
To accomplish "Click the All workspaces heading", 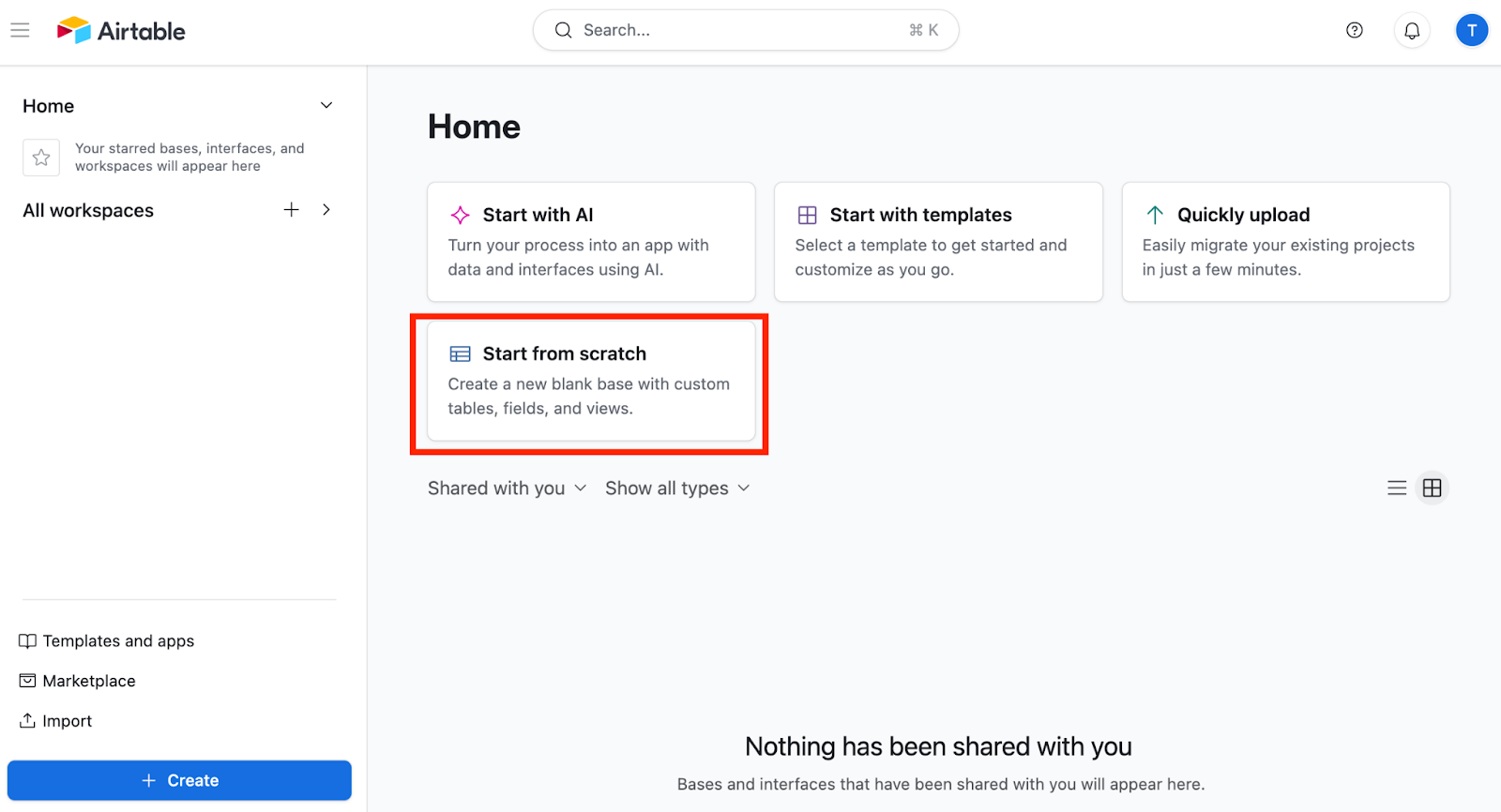I will pyautogui.click(x=88, y=210).
